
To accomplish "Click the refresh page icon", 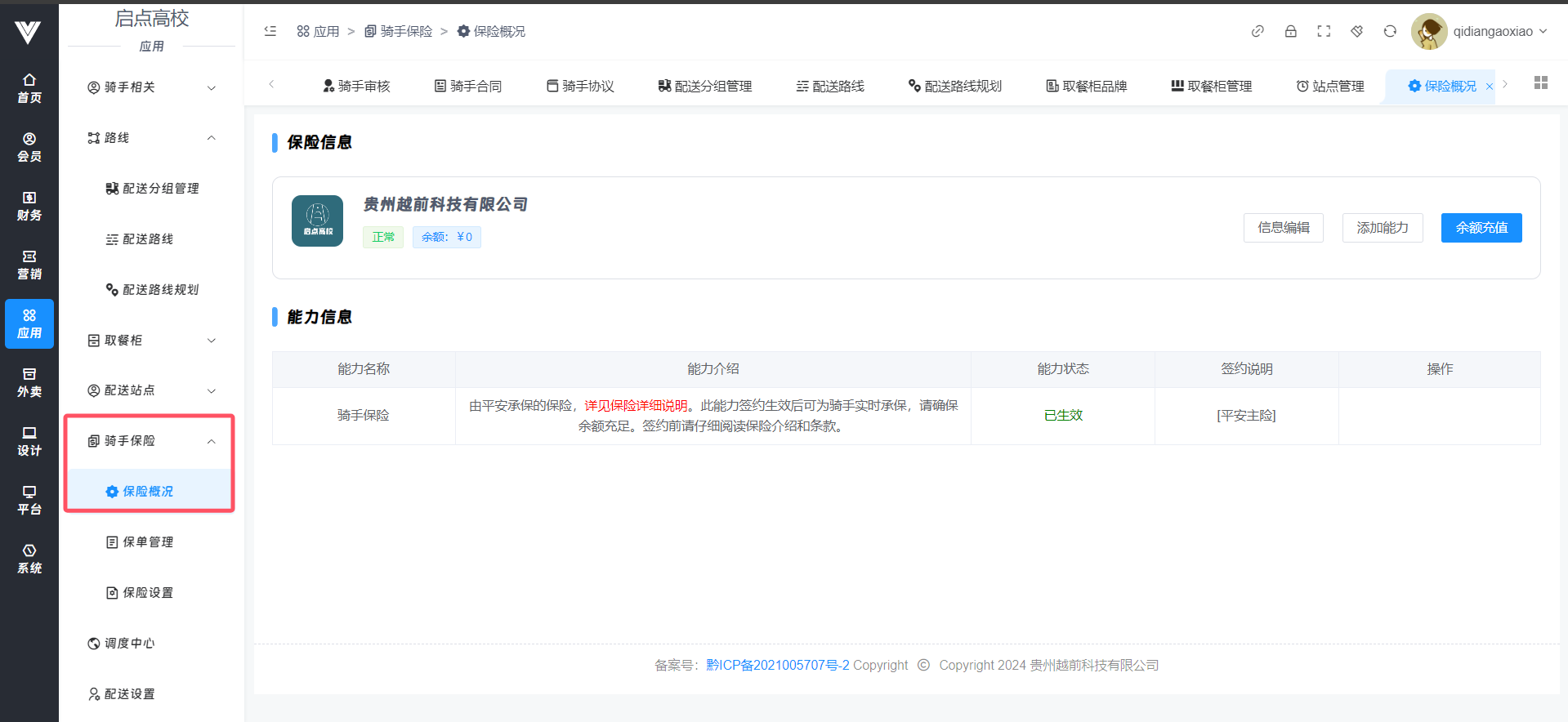I will tap(1390, 31).
